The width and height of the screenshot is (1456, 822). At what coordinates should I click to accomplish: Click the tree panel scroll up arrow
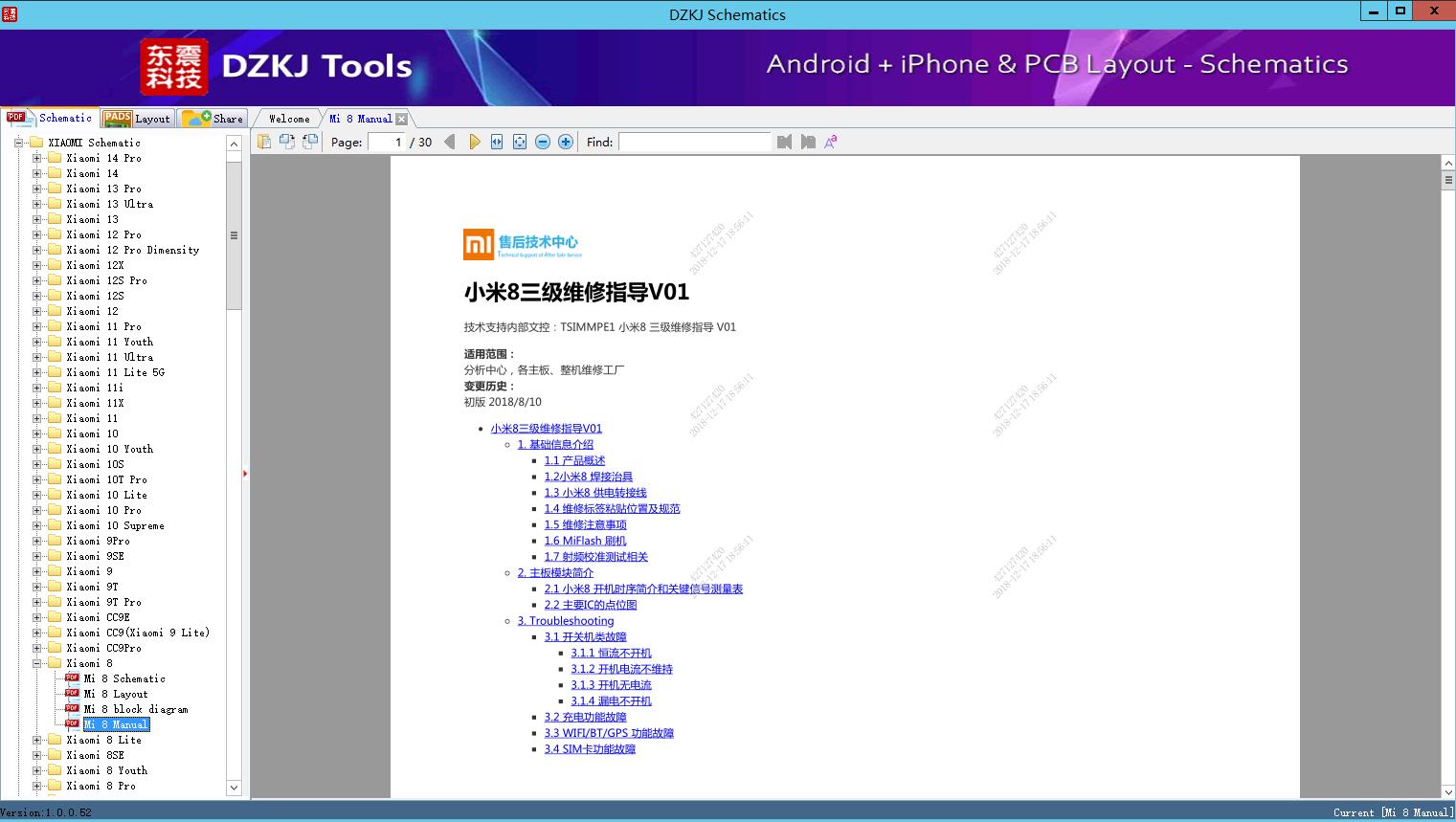point(234,144)
